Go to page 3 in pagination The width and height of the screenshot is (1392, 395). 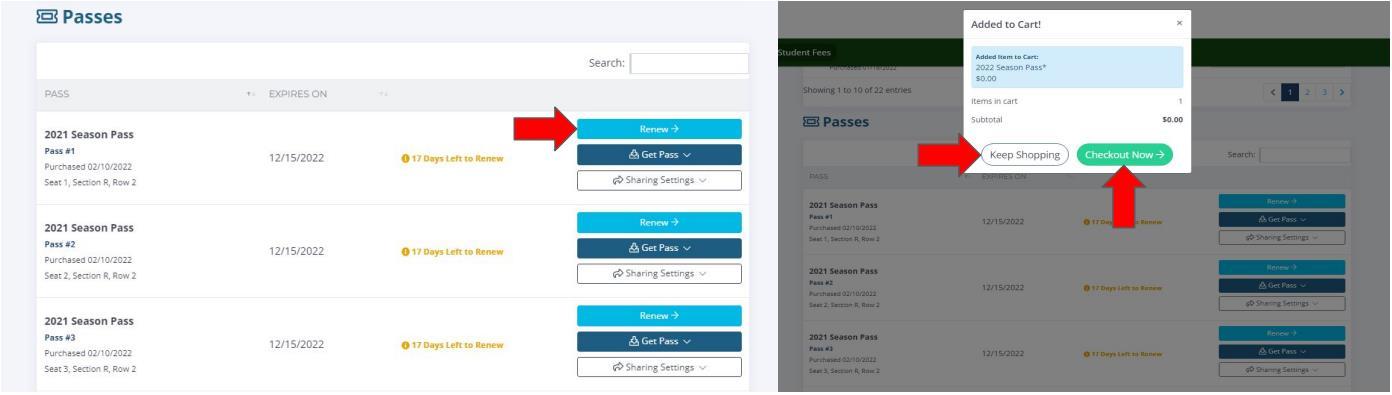click(x=1322, y=91)
